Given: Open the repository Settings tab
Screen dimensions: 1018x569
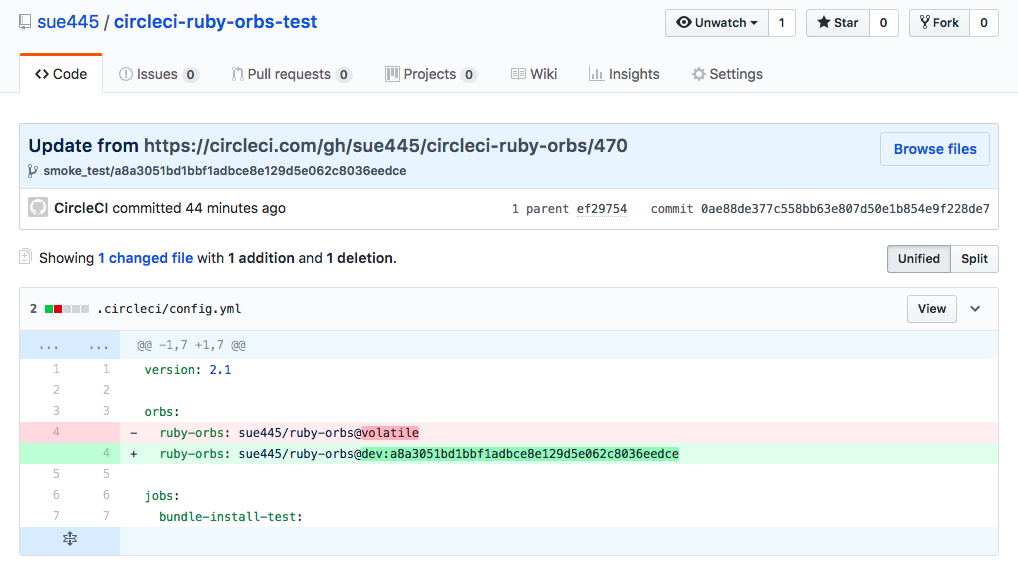Looking at the screenshot, I should tap(727, 74).
